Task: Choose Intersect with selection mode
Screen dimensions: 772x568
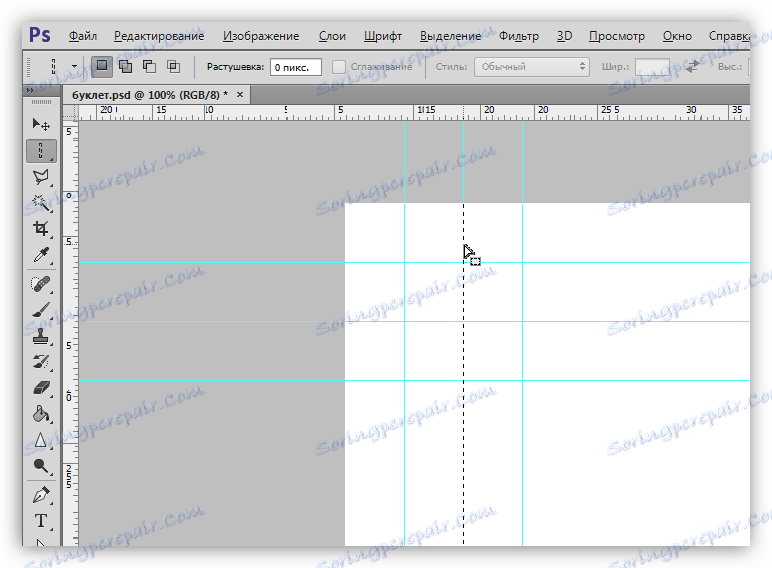Action: tap(173, 66)
